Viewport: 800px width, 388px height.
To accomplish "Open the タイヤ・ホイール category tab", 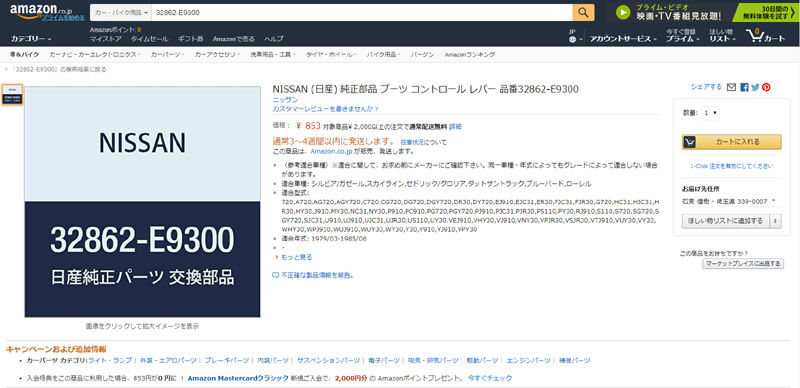I will pyautogui.click(x=331, y=55).
